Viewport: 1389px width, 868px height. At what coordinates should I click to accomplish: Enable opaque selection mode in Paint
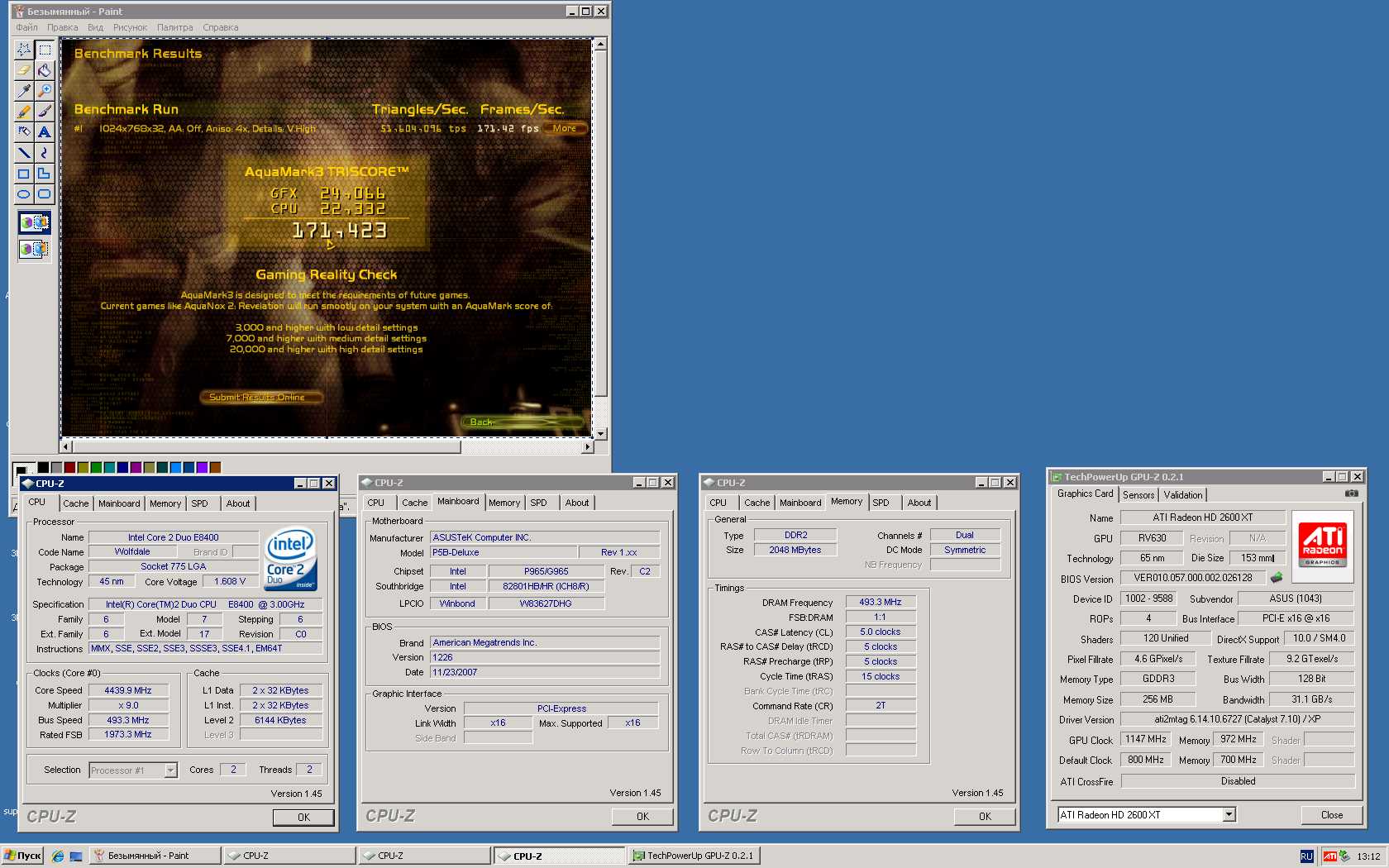(35, 222)
